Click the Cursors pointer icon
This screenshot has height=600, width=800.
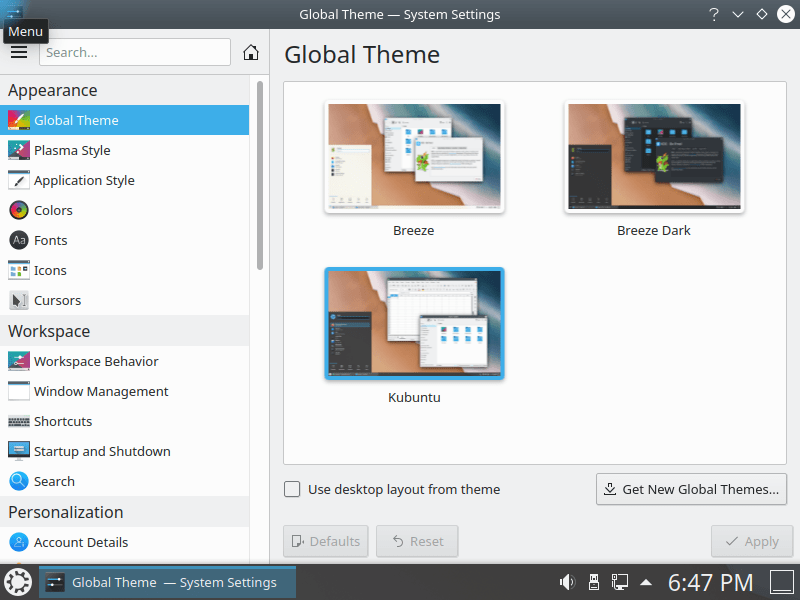(x=19, y=301)
